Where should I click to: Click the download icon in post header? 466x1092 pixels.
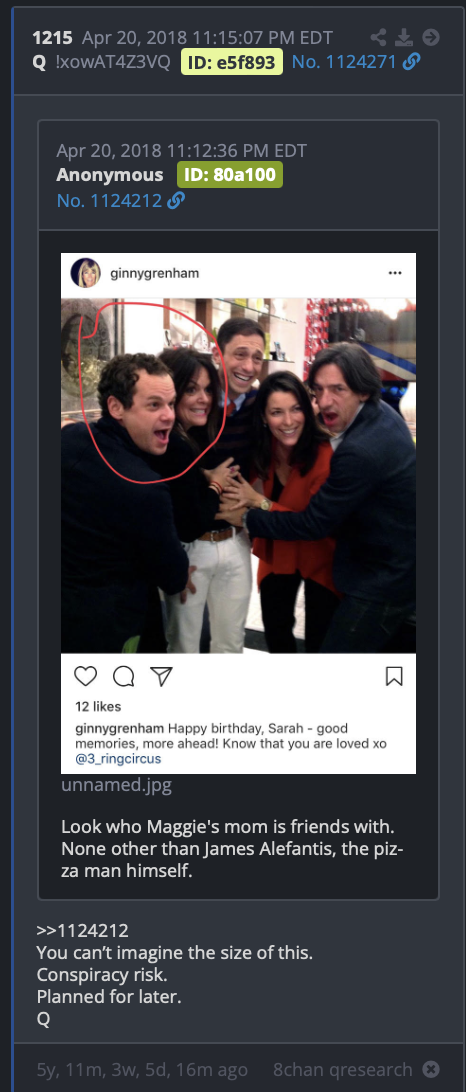pyautogui.click(x=405, y=37)
